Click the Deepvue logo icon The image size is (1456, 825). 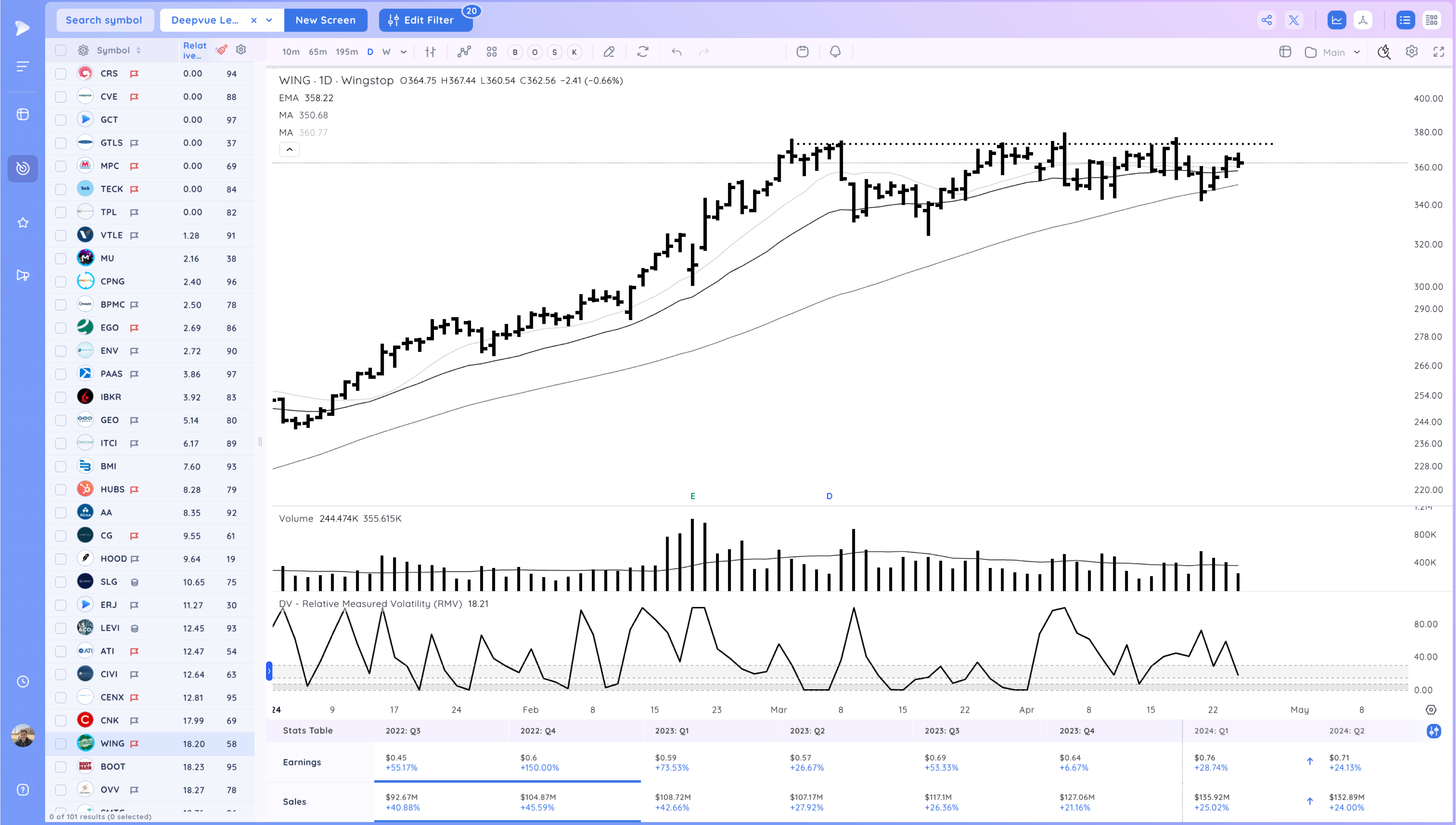pyautogui.click(x=22, y=28)
